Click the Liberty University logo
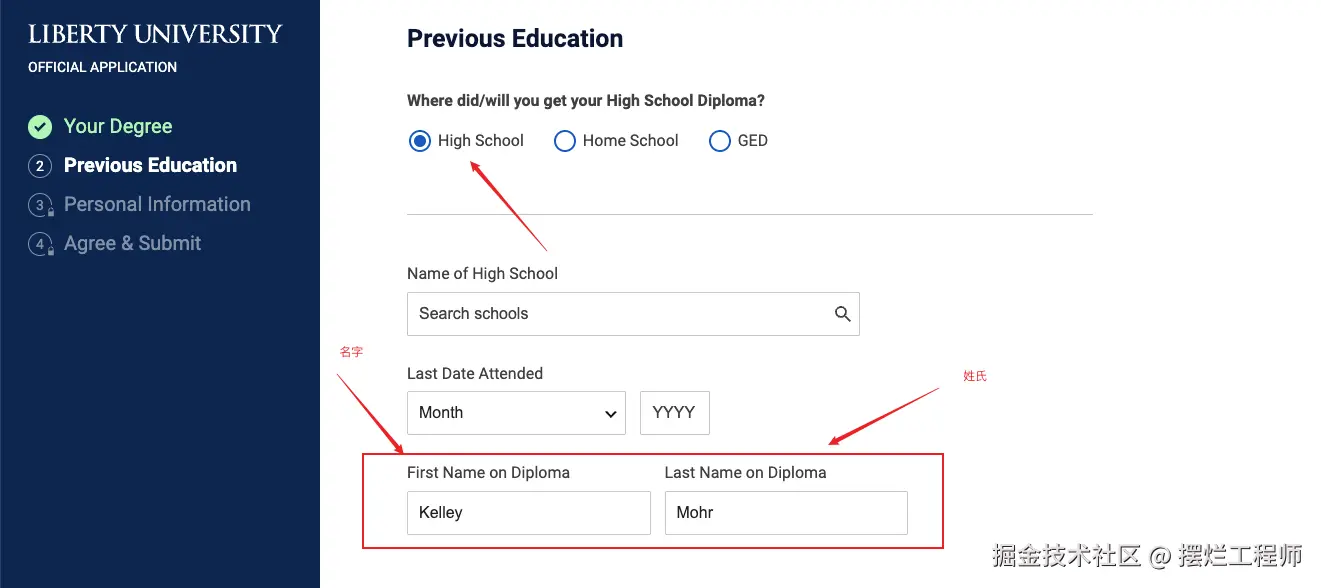This screenshot has width=1321, height=588. coord(155,35)
